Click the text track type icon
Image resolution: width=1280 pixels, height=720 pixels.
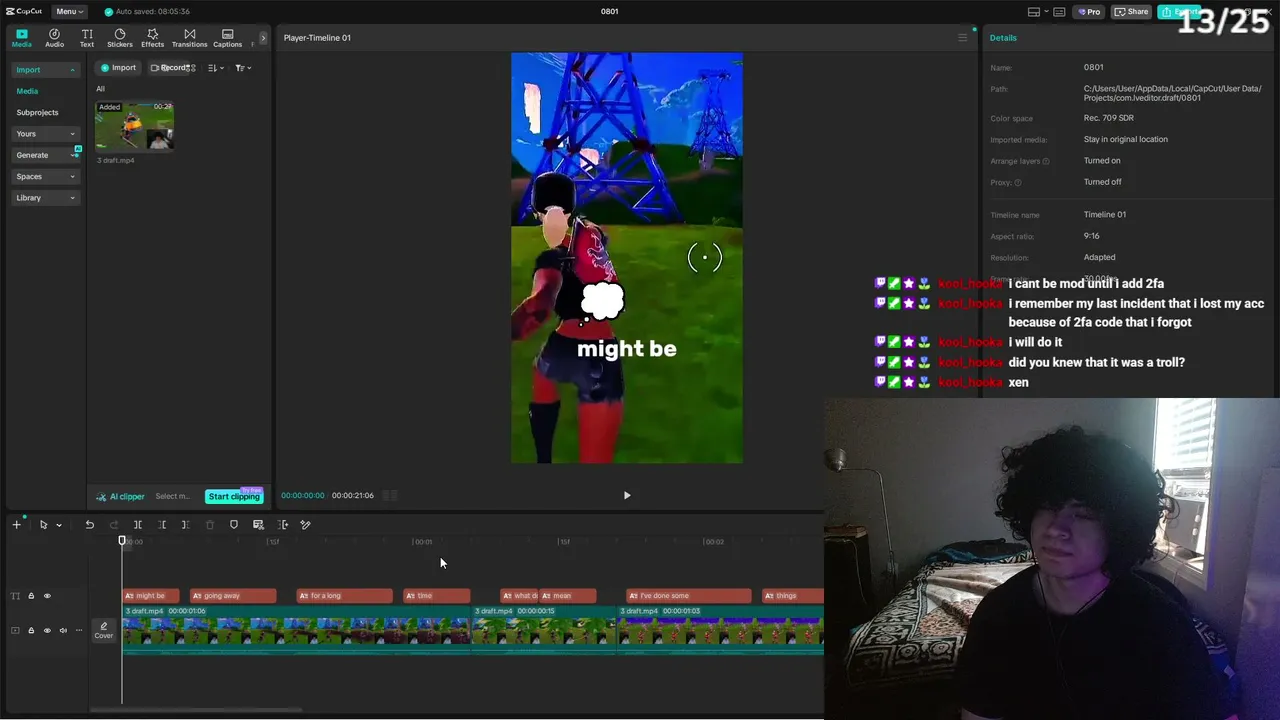tap(15, 596)
